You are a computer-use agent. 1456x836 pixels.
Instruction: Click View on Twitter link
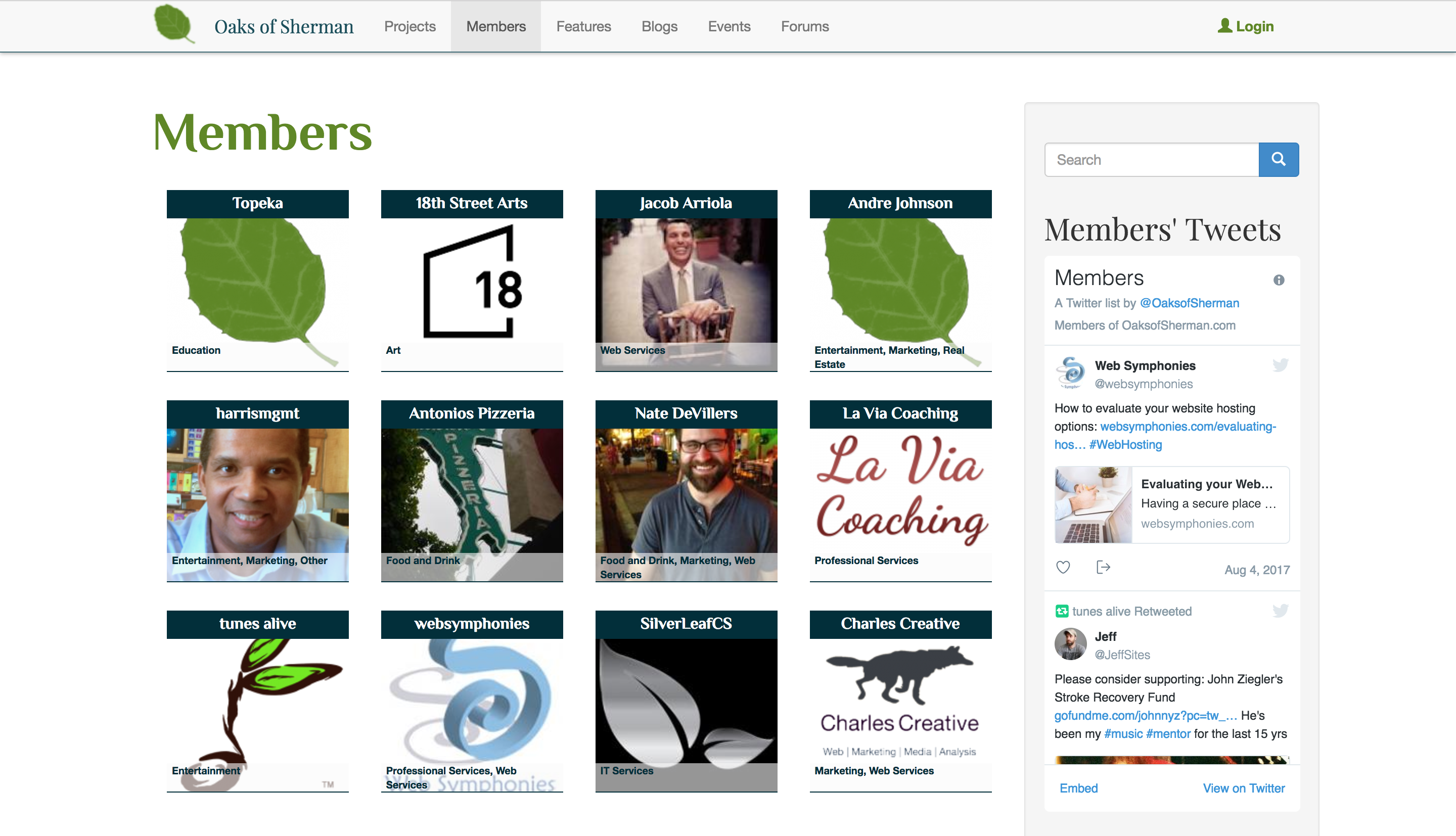pos(1244,788)
